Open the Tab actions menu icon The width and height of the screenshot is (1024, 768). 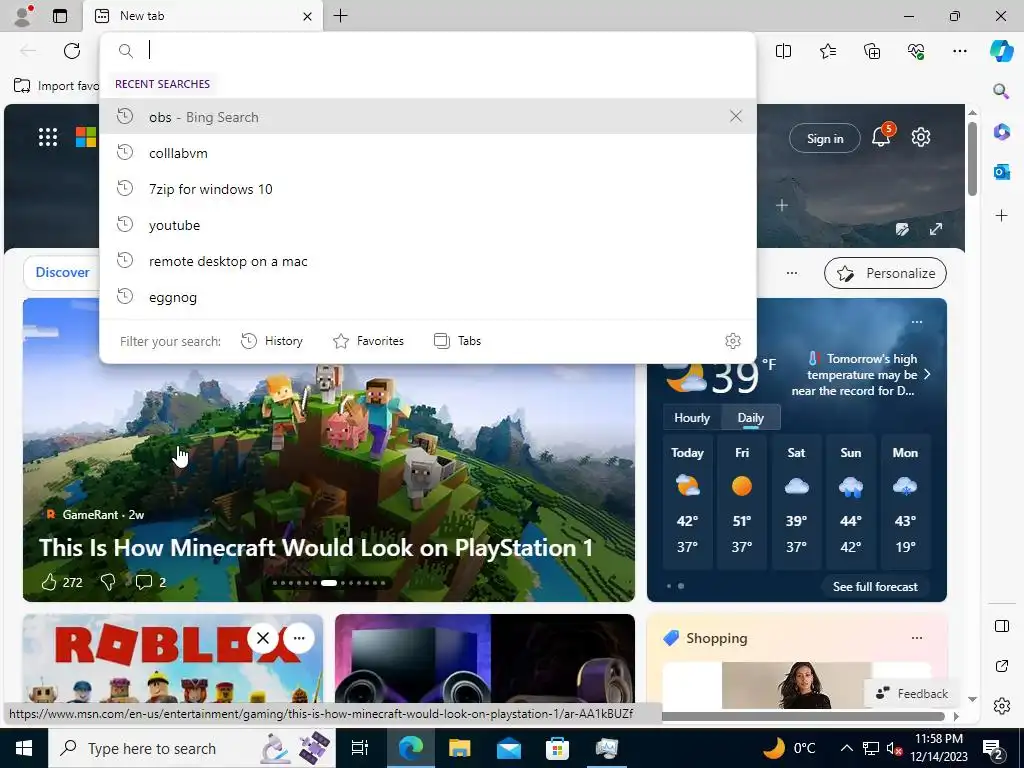pos(60,16)
